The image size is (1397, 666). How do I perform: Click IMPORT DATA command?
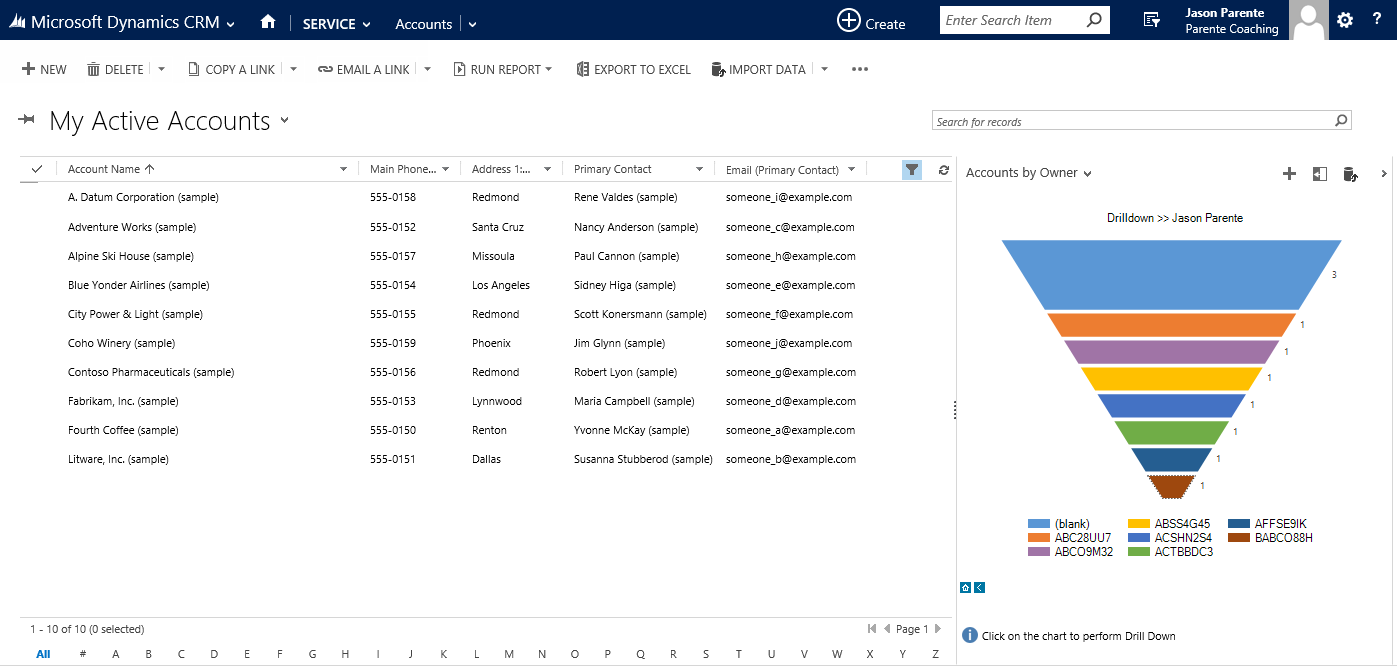coord(758,69)
